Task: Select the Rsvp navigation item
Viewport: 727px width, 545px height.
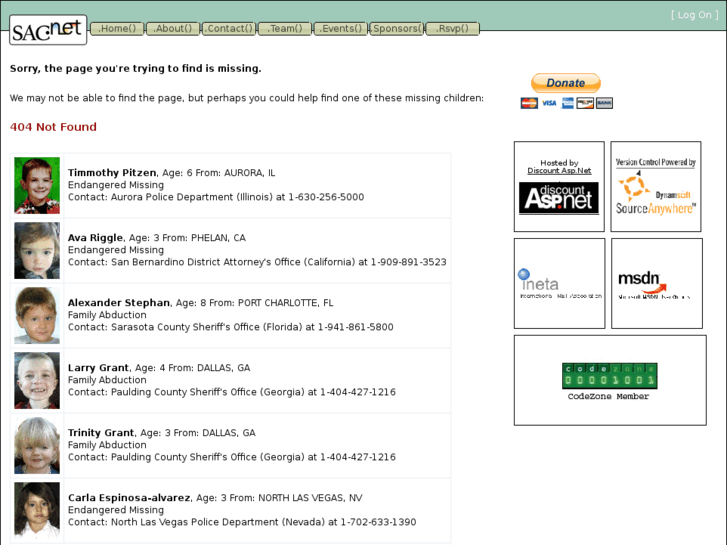Action: pos(453,29)
